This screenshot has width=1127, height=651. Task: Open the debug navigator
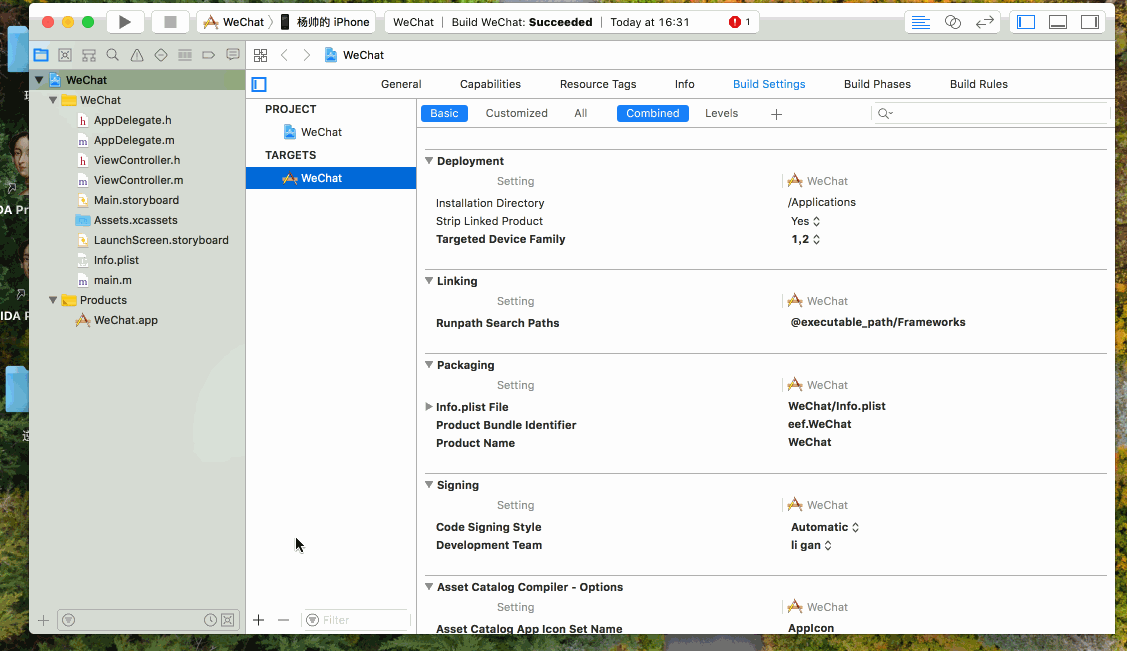(x=185, y=55)
